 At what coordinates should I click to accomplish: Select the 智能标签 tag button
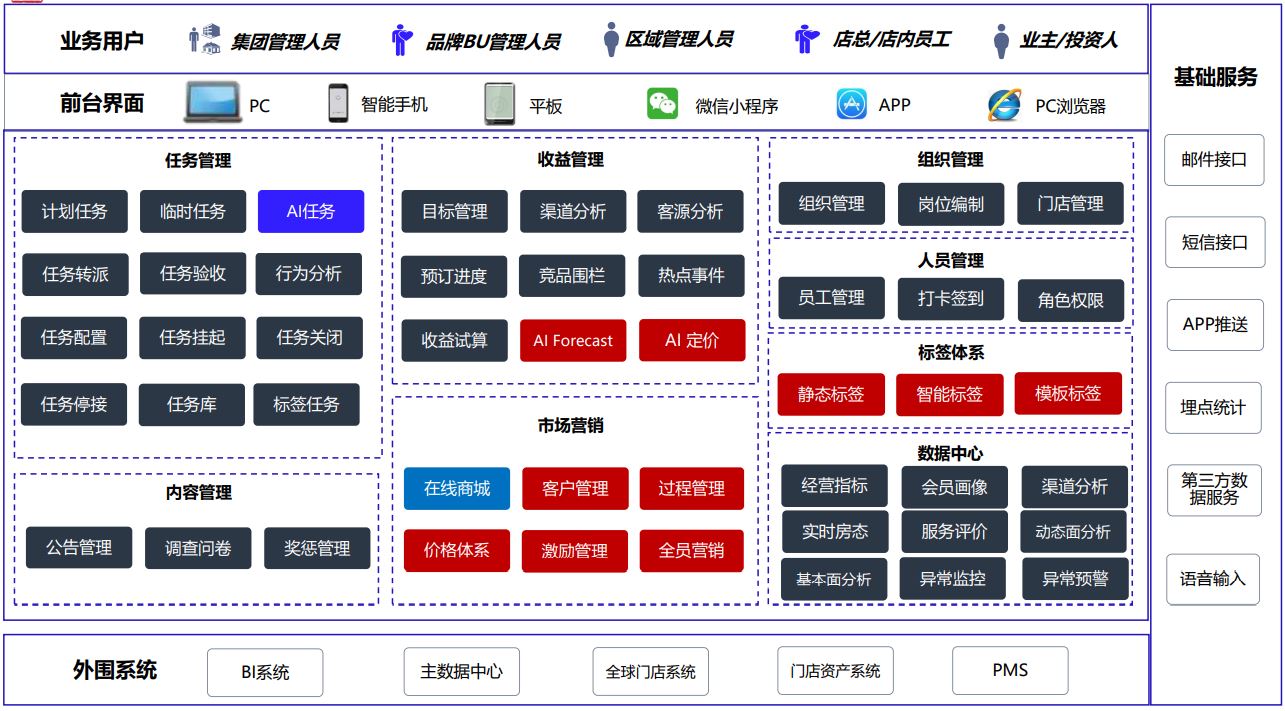tap(949, 394)
